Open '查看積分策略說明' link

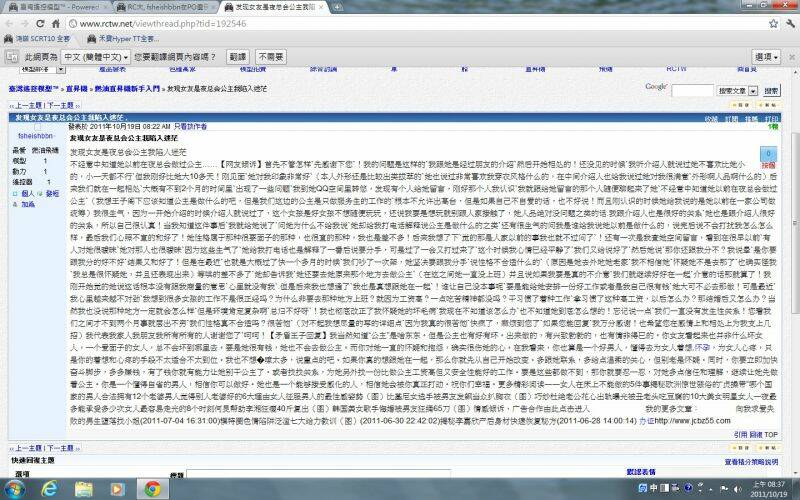click(752, 462)
